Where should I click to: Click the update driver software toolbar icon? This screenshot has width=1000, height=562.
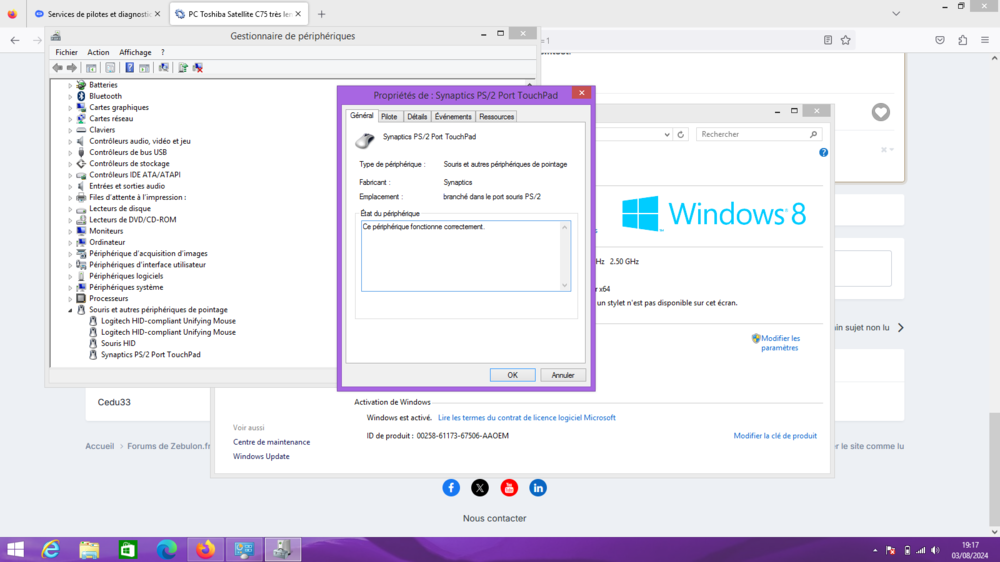(x=182, y=68)
